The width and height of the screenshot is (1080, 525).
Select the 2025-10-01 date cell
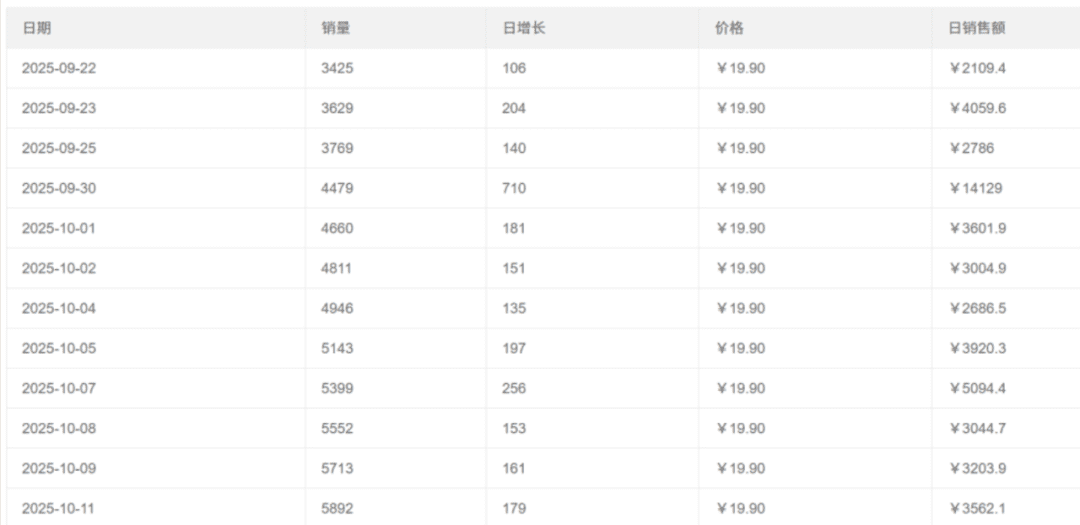[x=58, y=228]
